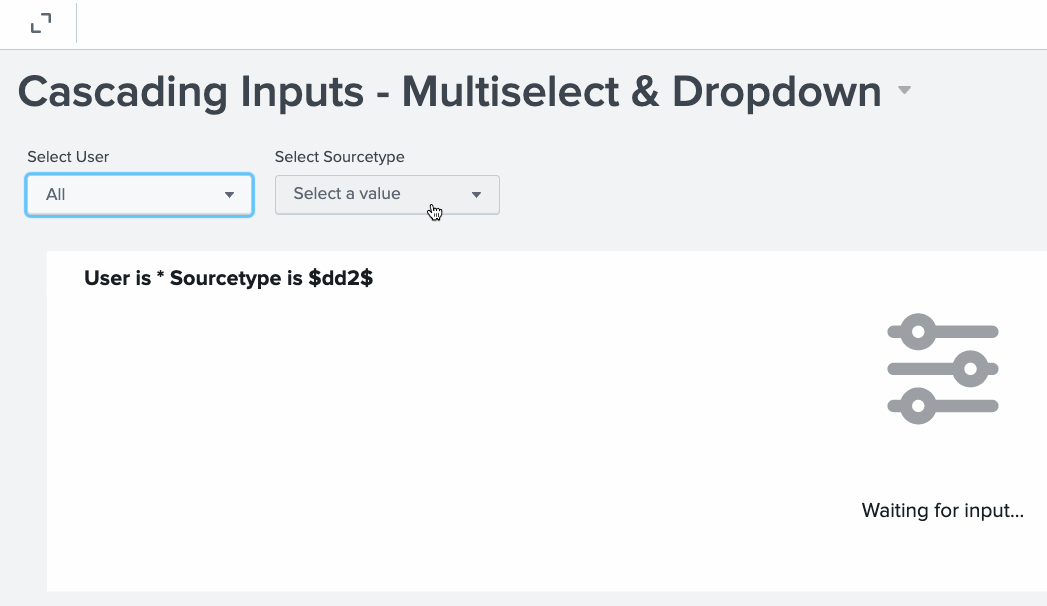
Task: Click the Select User label
Action: (x=68, y=157)
